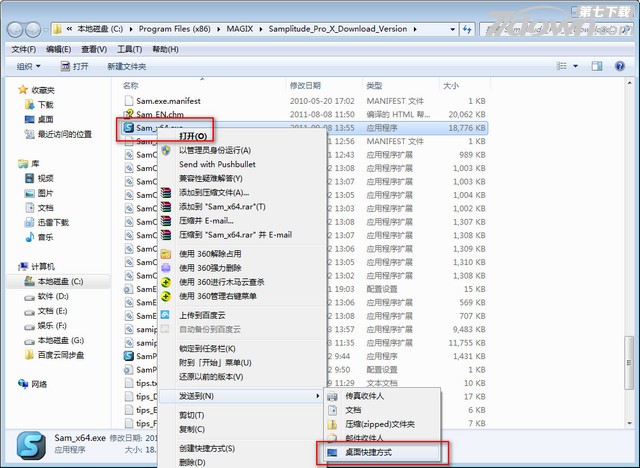Open 下载 folder in favorites
640x468 pixels.
pos(40,105)
